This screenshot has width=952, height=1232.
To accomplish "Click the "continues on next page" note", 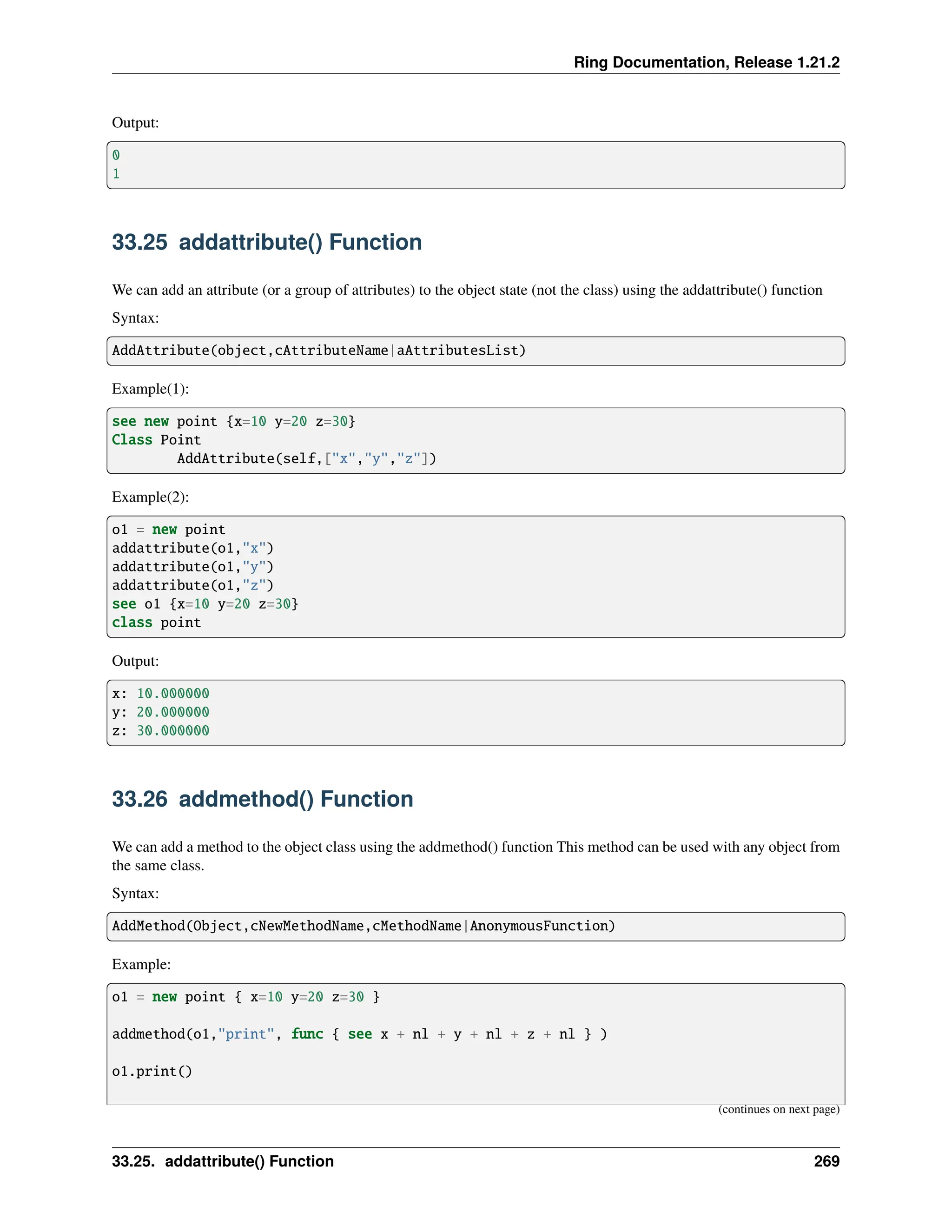I will 778,1109.
